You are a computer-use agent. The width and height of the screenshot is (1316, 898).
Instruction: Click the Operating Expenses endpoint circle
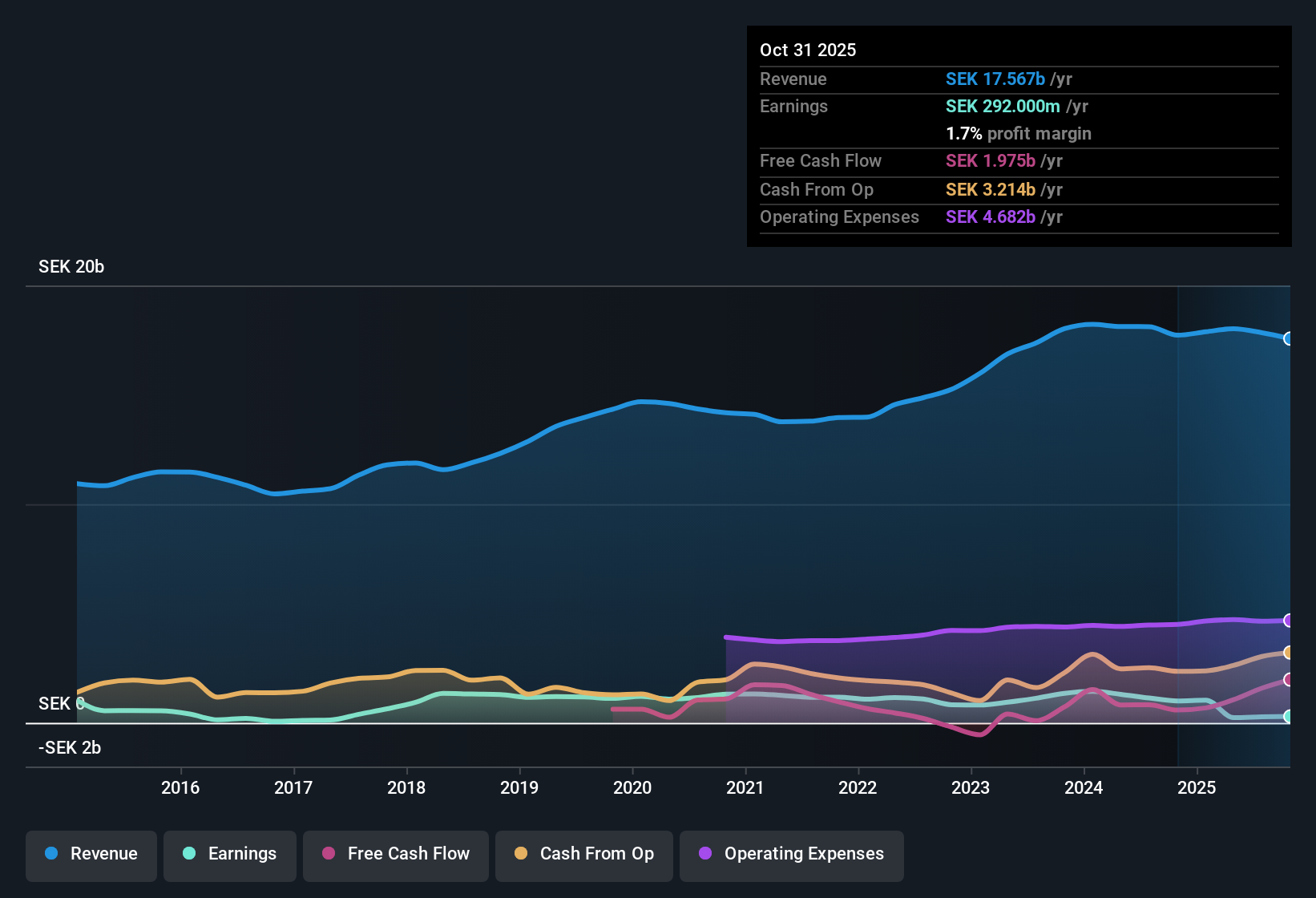coord(1288,620)
